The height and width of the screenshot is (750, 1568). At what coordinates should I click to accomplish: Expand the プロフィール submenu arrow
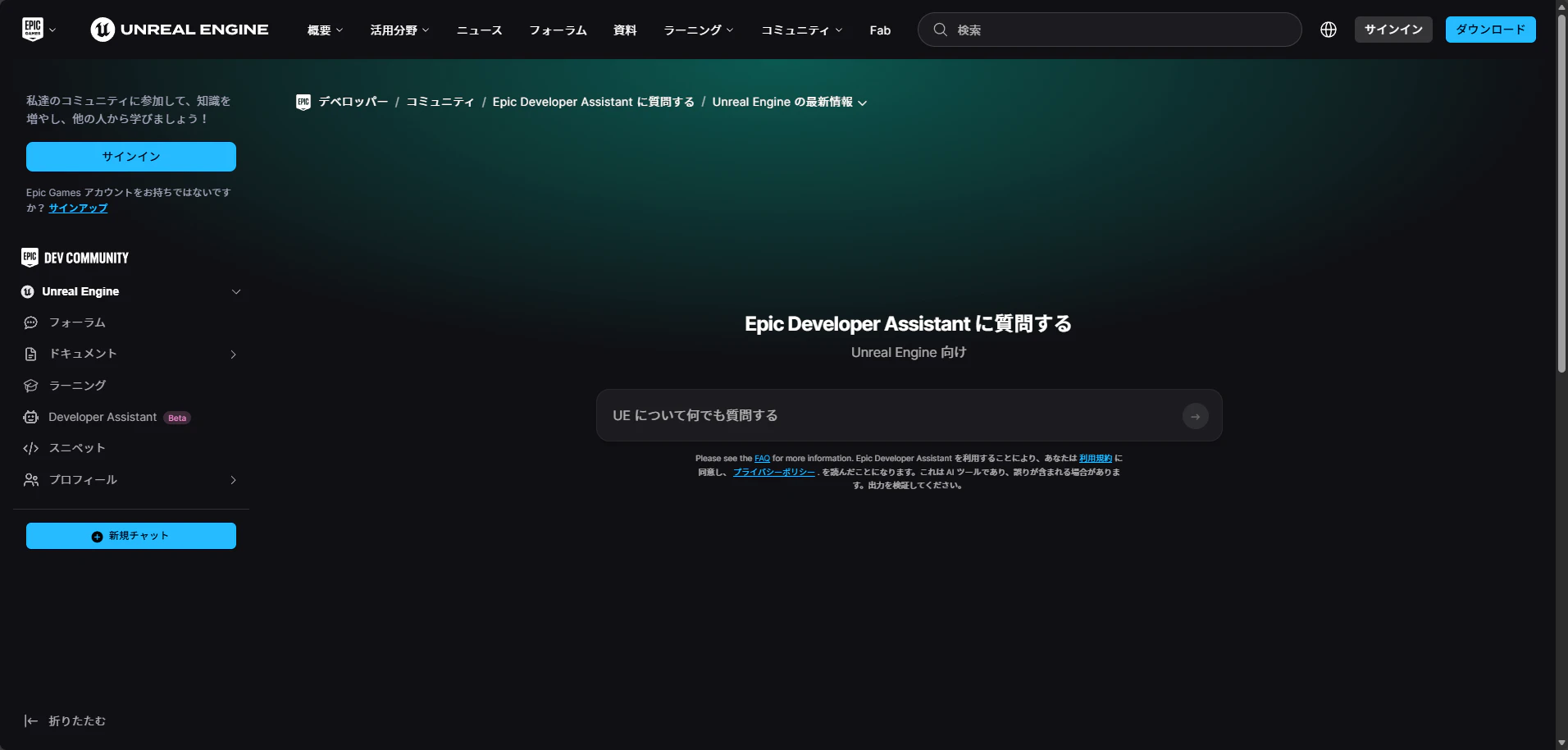[x=234, y=480]
